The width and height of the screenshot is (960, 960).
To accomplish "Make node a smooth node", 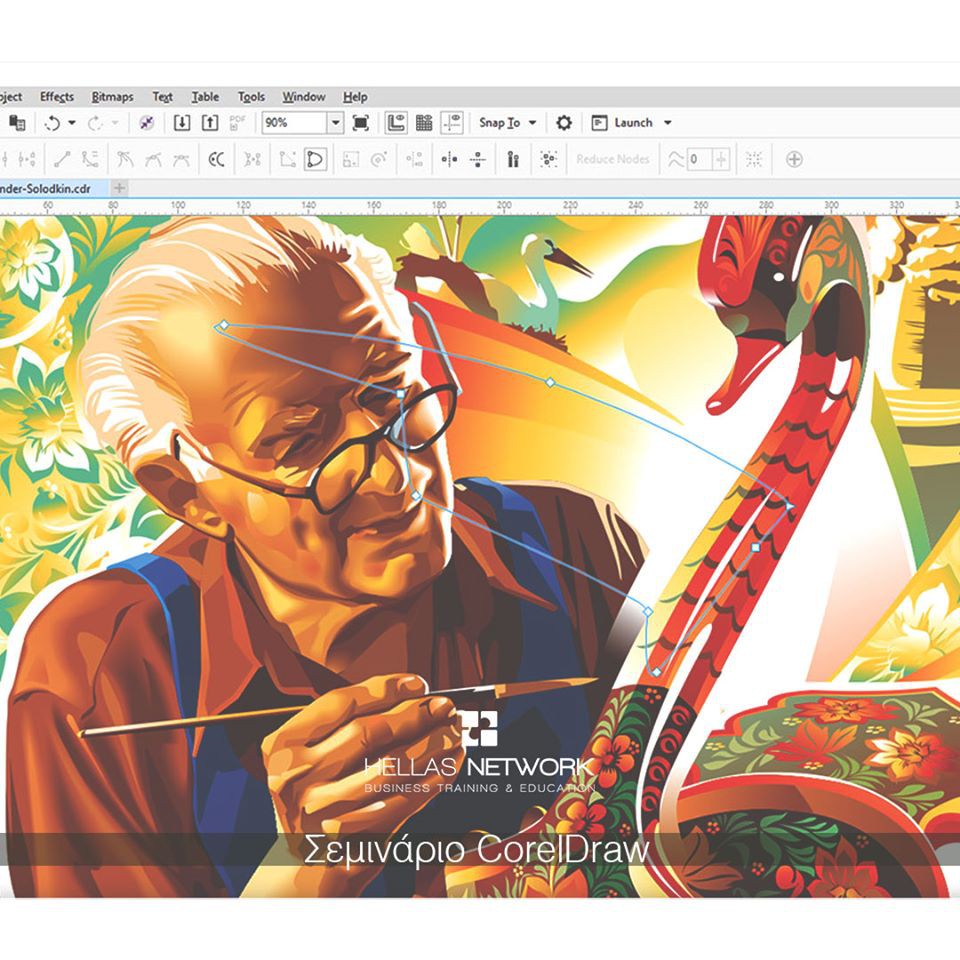I will (153, 160).
